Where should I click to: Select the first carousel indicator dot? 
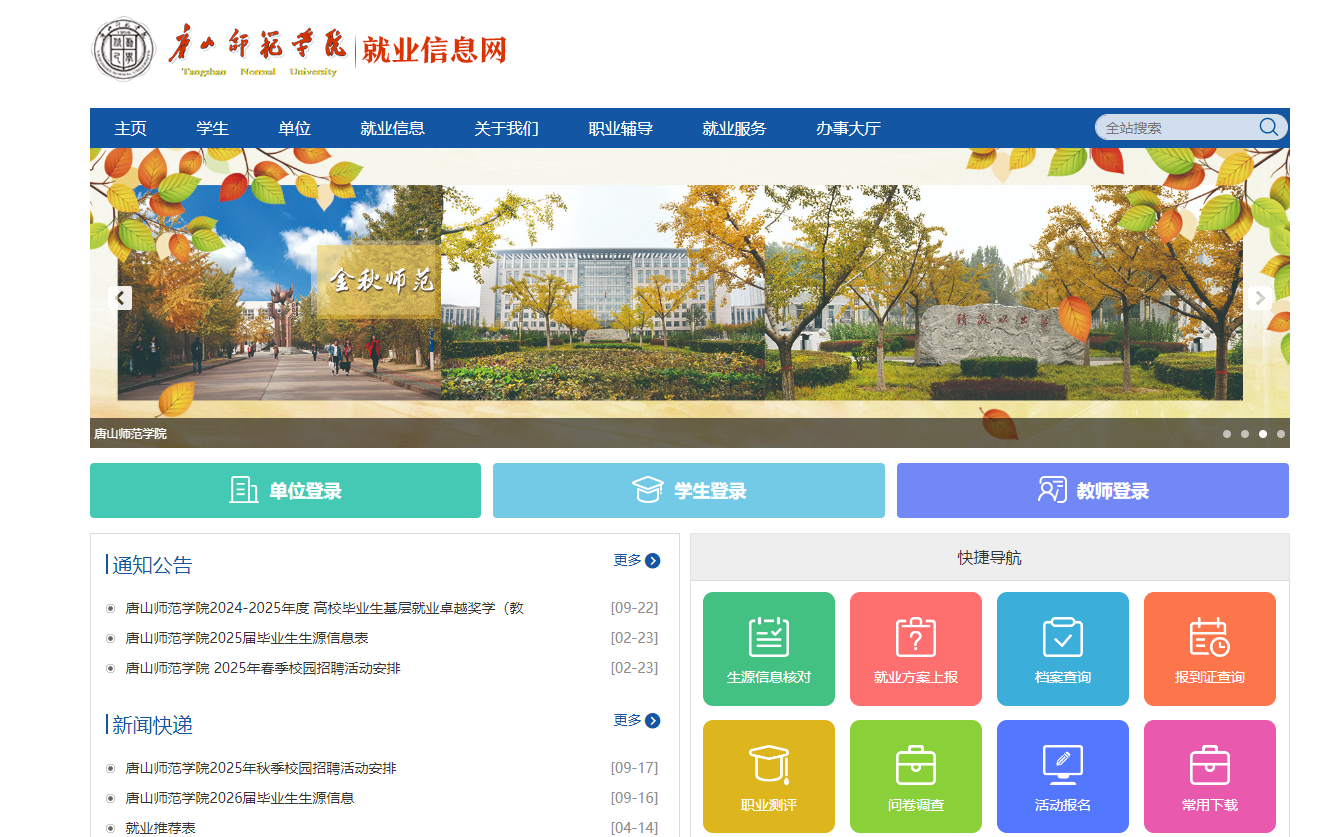click(x=1227, y=434)
